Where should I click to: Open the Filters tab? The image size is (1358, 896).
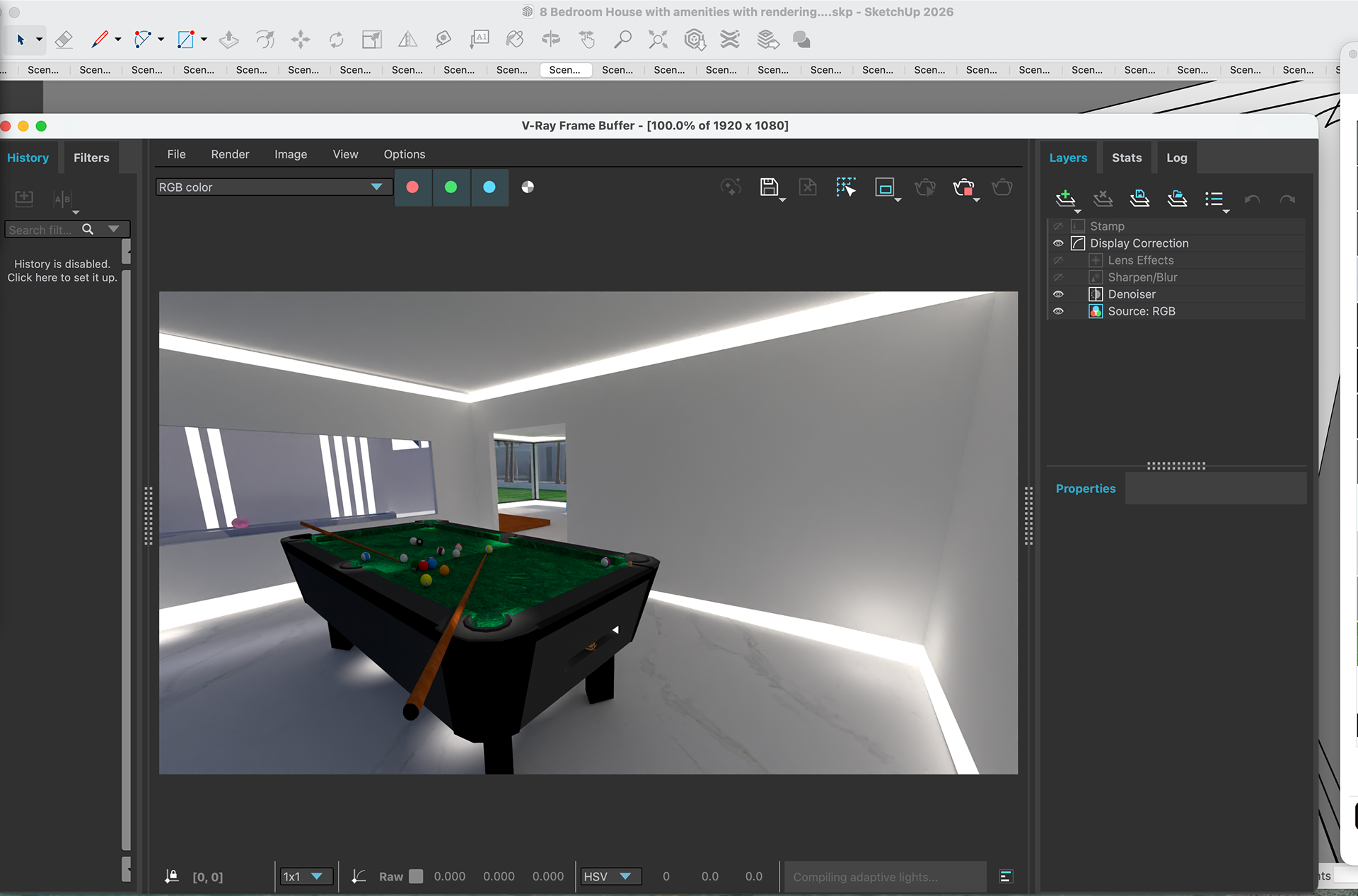(91, 158)
